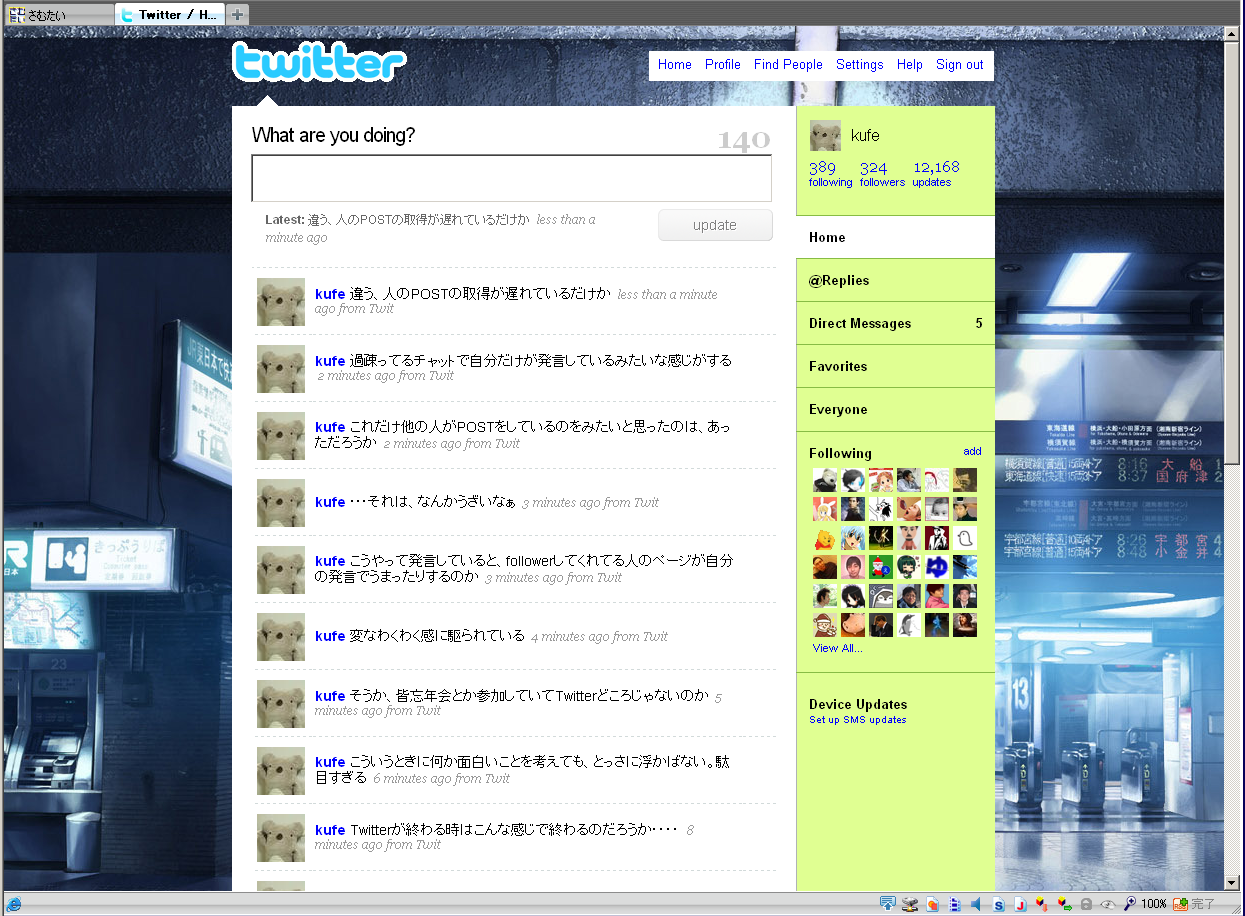The height and width of the screenshot is (916, 1245).
Task: Open the 389 following count
Action: [x=830, y=173]
